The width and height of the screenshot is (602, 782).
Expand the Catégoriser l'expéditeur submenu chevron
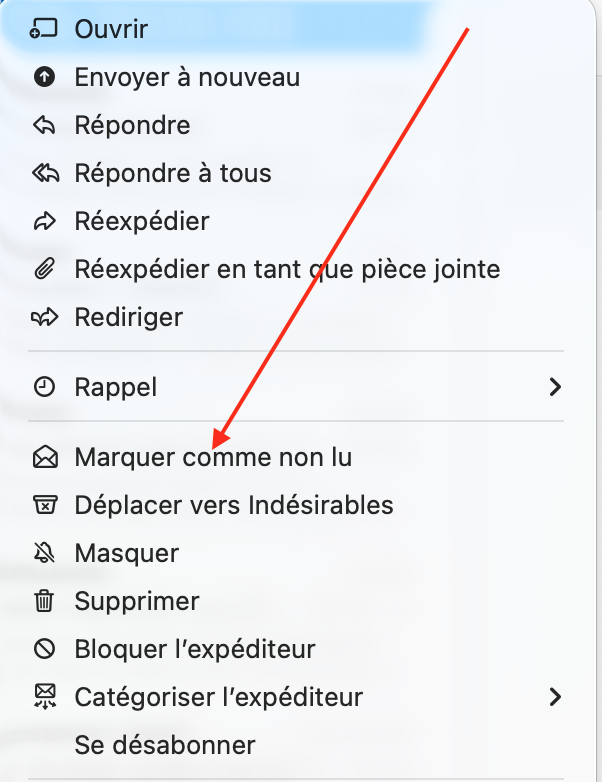click(x=556, y=697)
